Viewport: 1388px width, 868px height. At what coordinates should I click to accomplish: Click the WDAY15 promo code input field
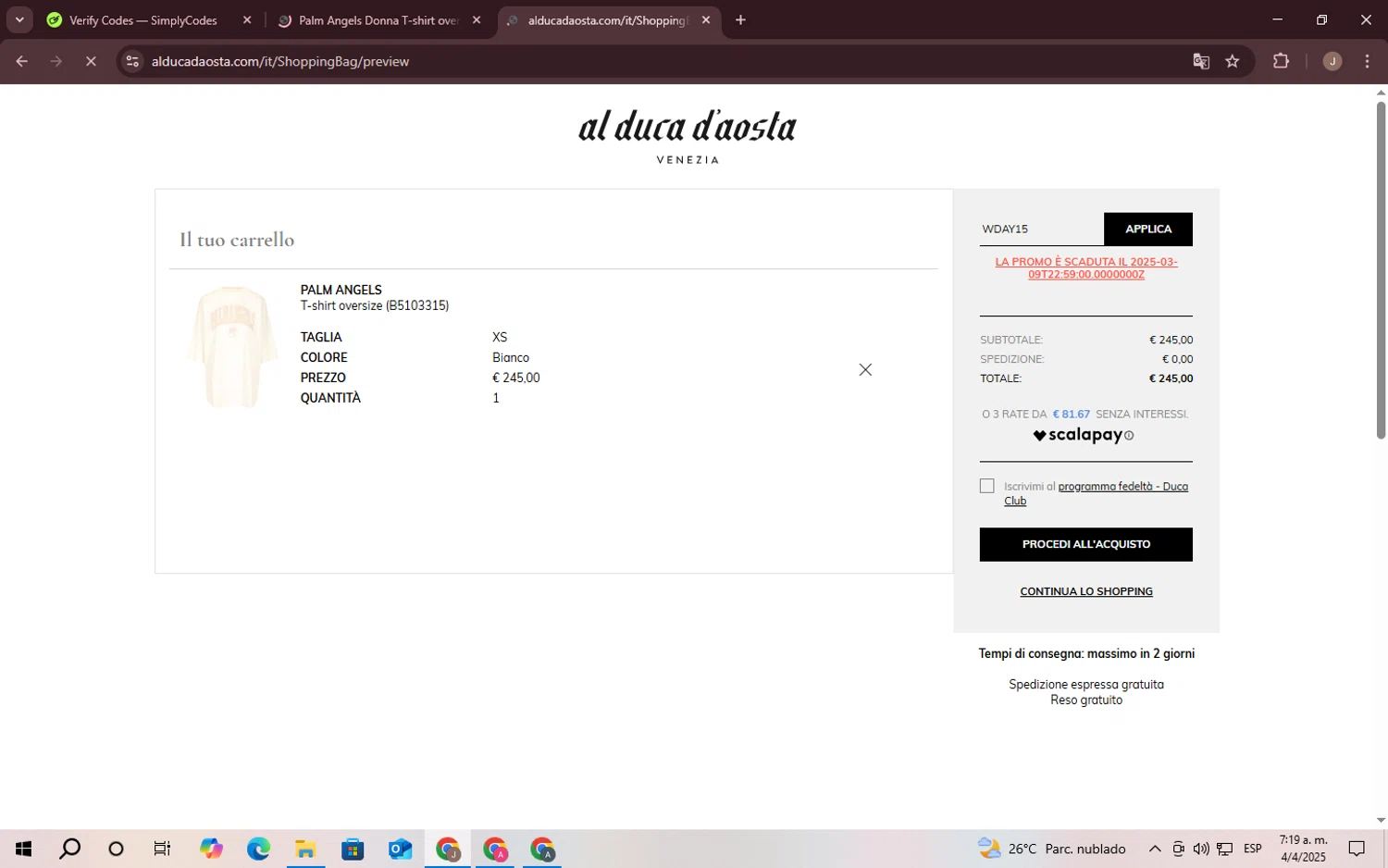point(1042,229)
